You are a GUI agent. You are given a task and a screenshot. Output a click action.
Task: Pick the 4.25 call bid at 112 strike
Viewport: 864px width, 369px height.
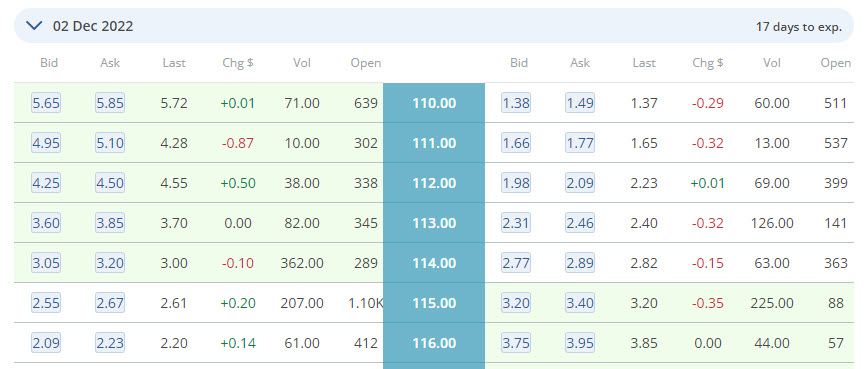pos(46,183)
